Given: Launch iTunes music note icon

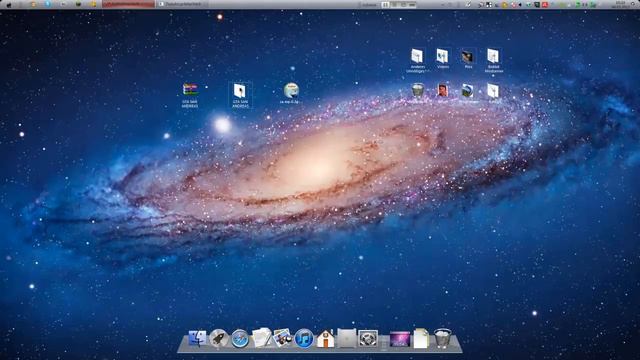Looking at the screenshot, I should coord(304,338).
